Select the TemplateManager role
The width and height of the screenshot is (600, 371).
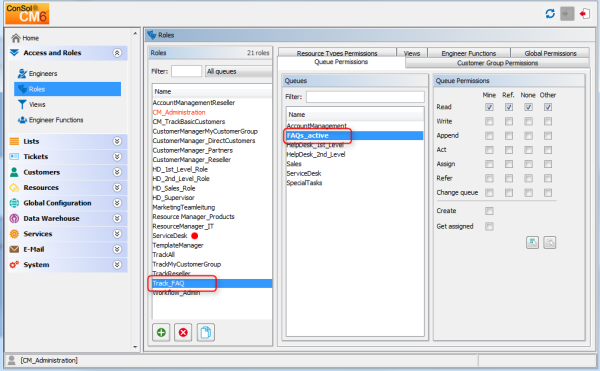pos(178,246)
